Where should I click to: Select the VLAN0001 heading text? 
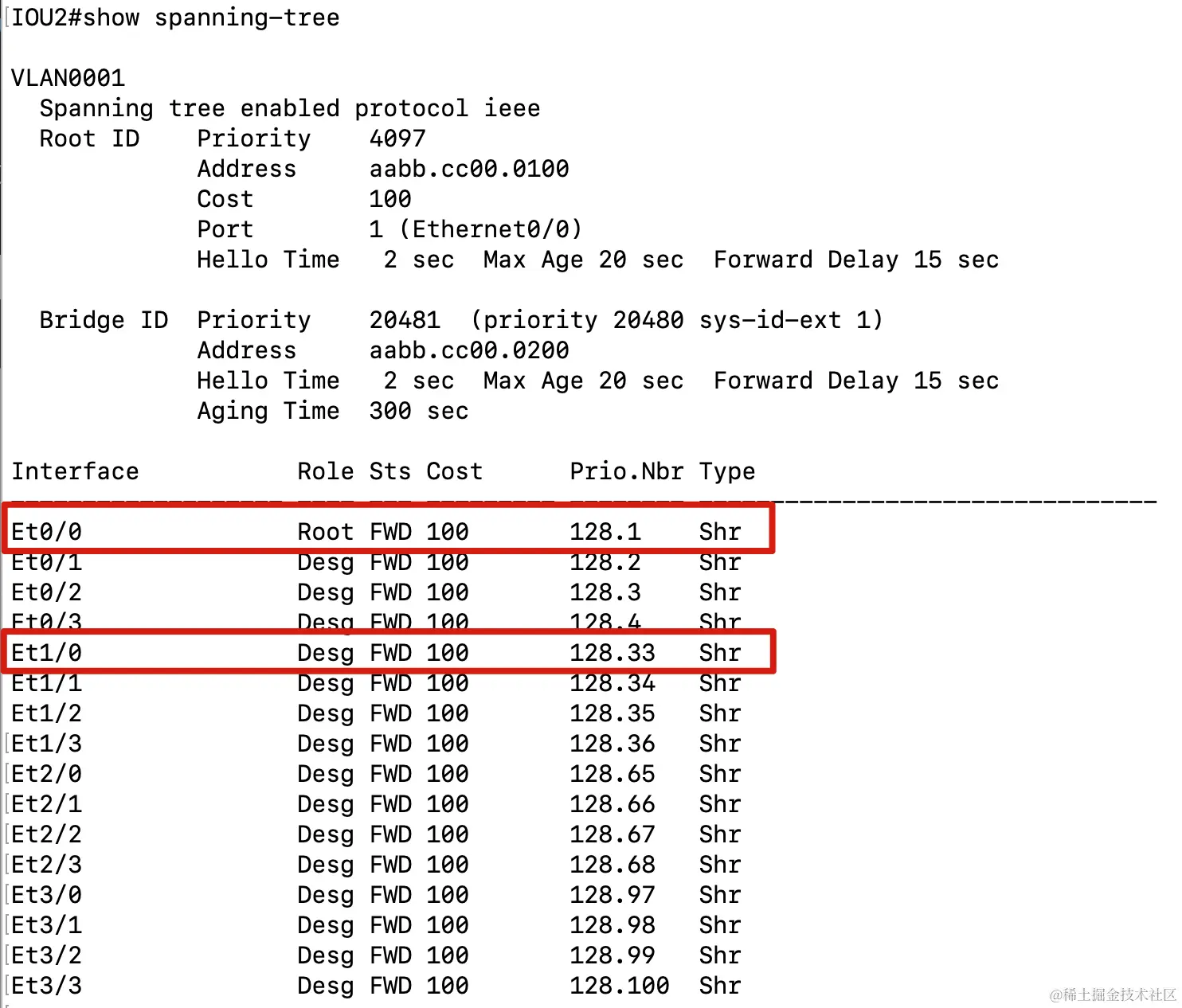tap(68, 78)
